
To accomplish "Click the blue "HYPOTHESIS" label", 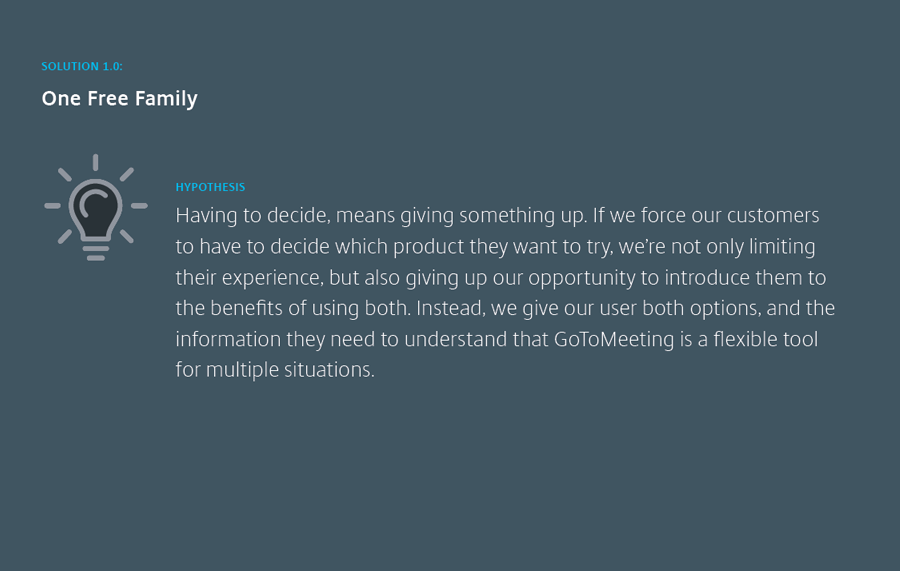I will click(210, 187).
